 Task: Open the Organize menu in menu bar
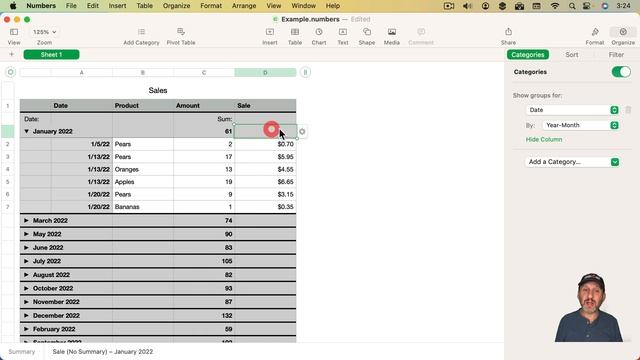176,6
